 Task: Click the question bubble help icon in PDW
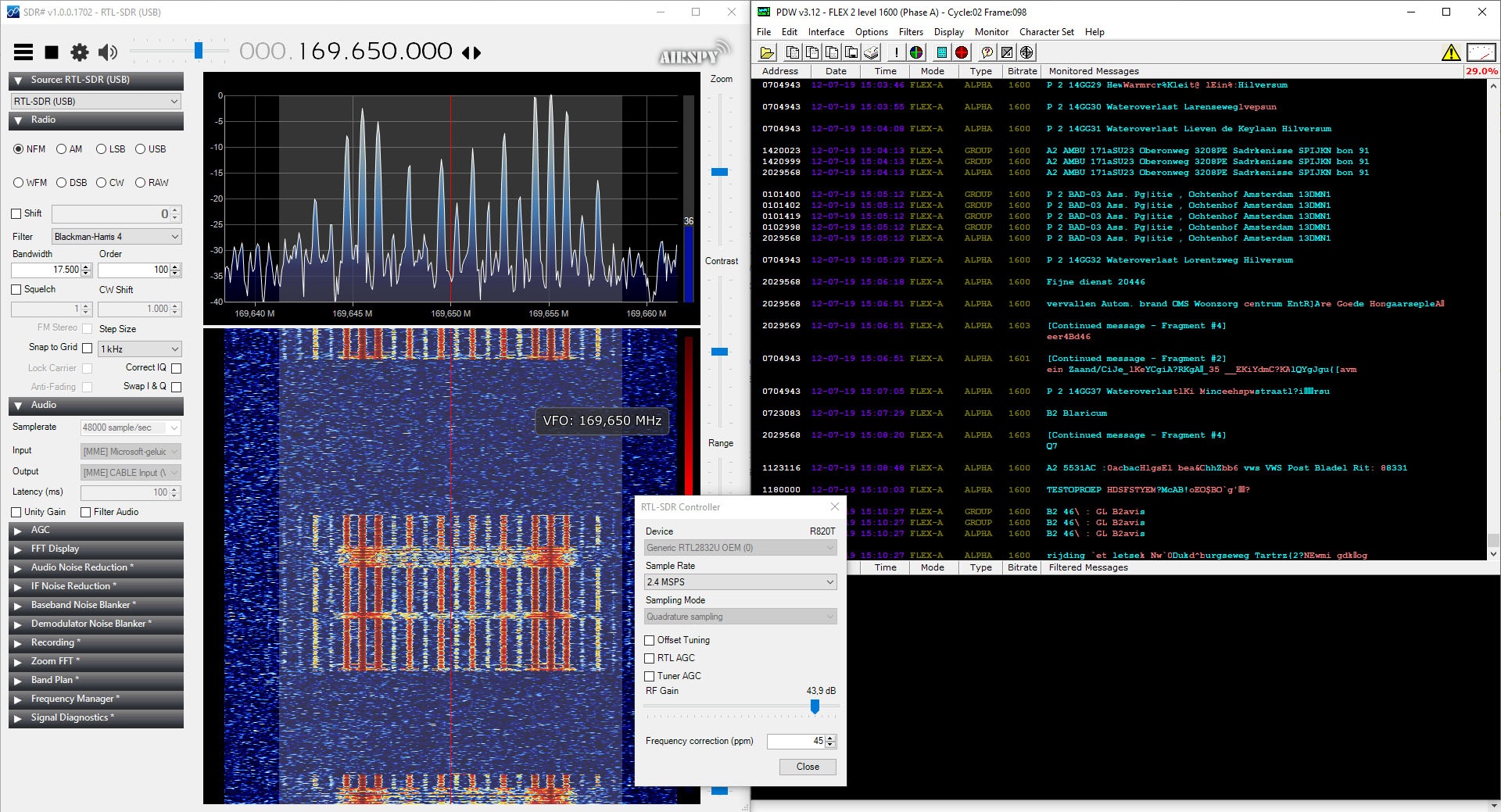pos(987,52)
